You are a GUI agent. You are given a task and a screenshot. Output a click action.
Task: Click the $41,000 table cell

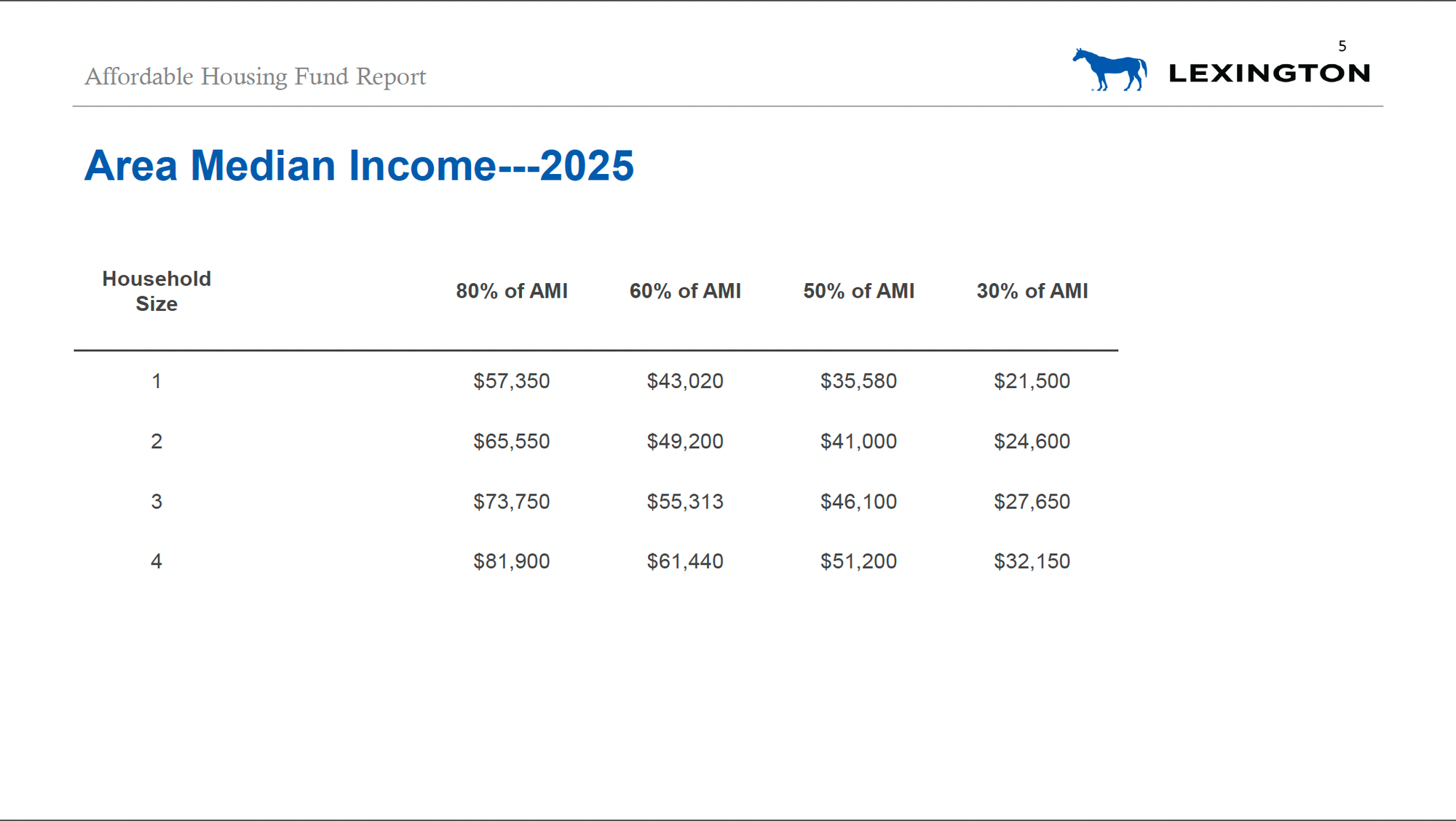[x=858, y=441]
